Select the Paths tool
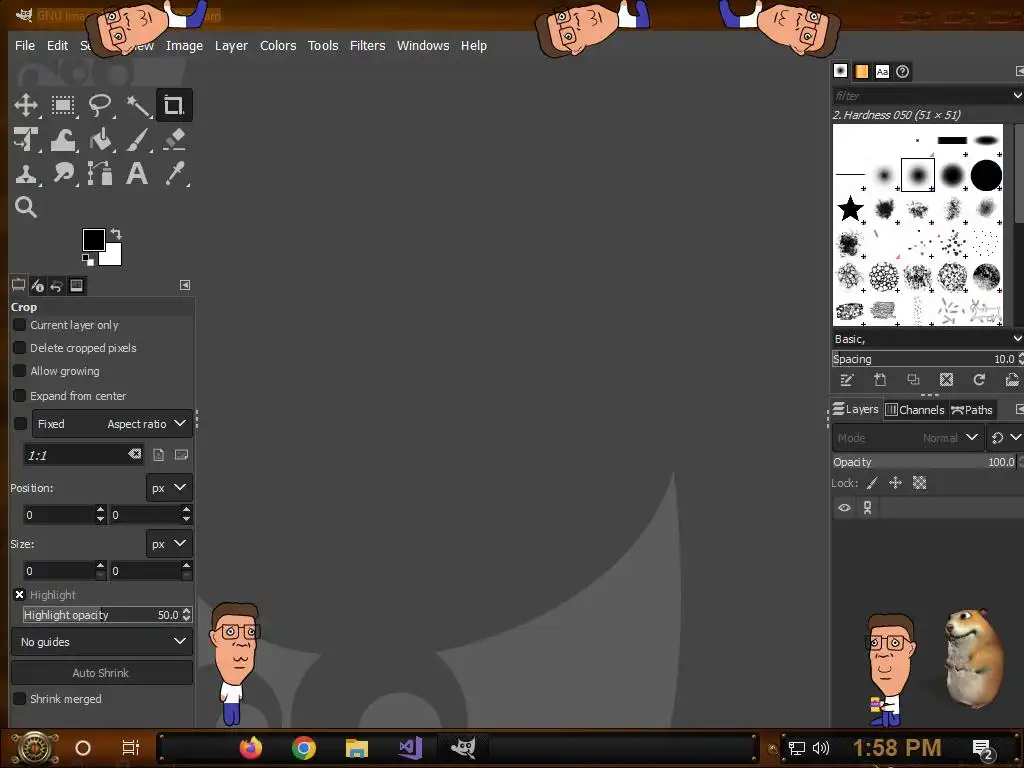The image size is (1024, 768). (x=100, y=174)
